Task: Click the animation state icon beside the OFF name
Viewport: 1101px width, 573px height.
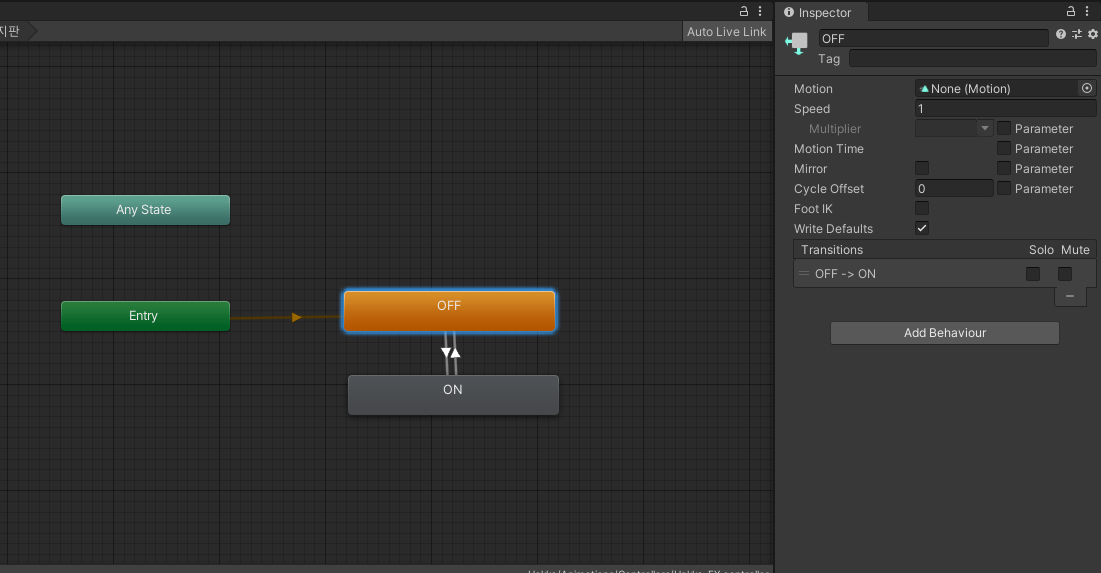Action: [x=797, y=44]
